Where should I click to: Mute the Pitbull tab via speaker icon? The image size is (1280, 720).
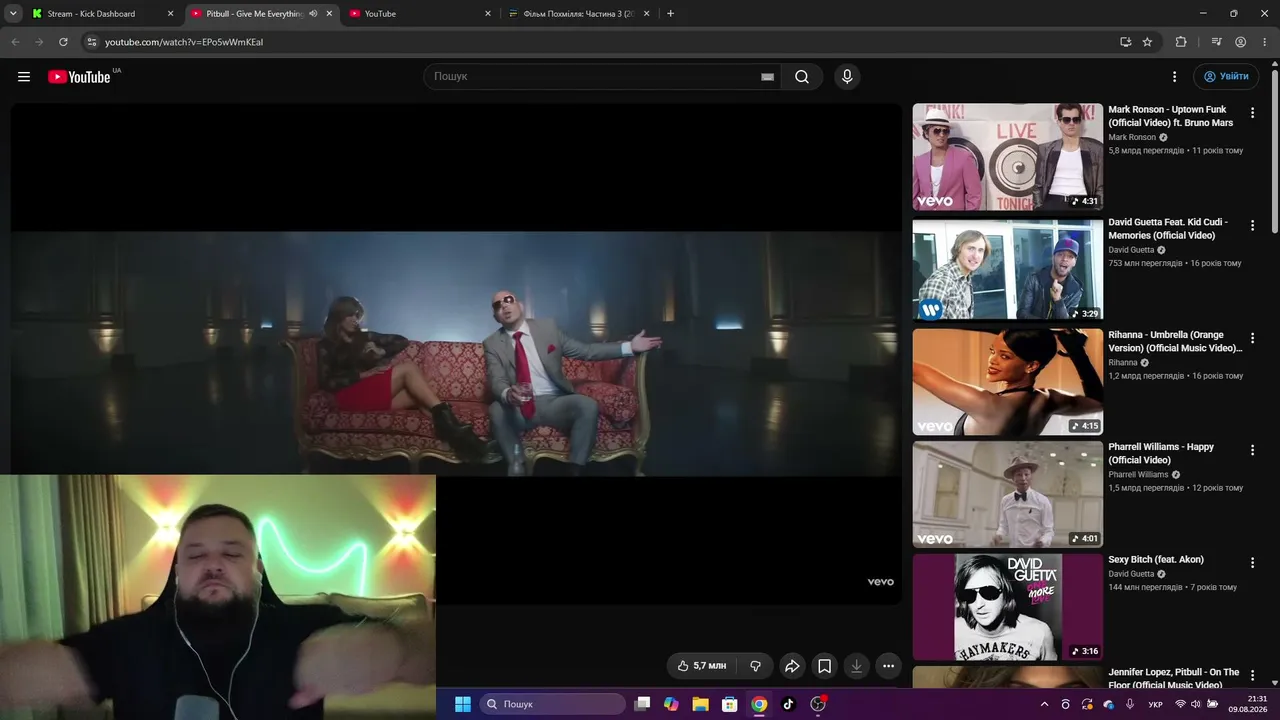tap(313, 14)
